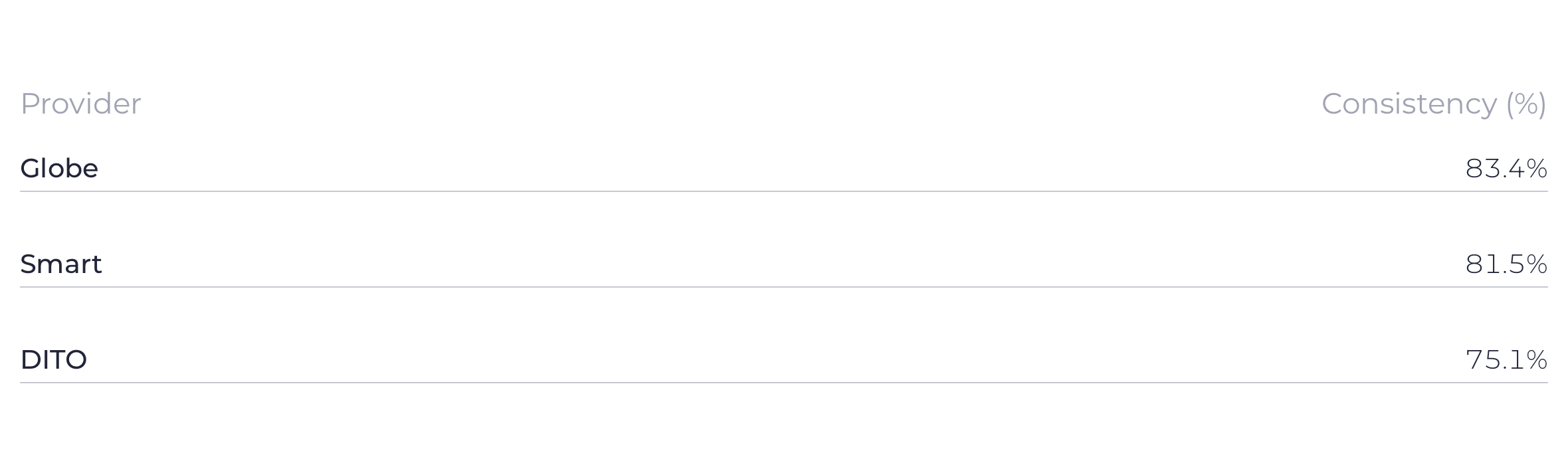Image resolution: width=1568 pixels, height=469 pixels.
Task: Click the divider line under DITO row
Action: point(784,383)
